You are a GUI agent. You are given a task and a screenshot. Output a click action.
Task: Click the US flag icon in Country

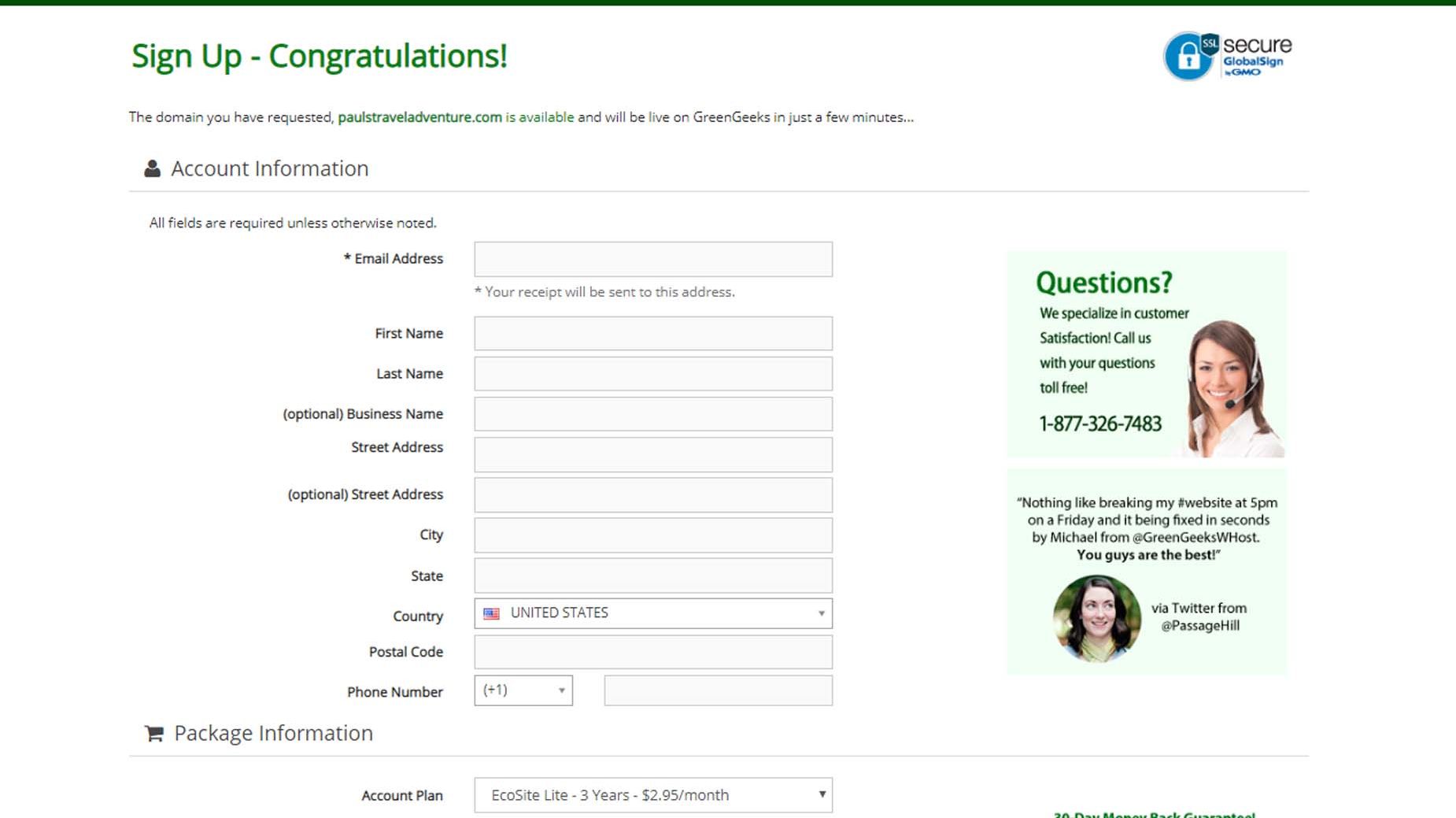(491, 613)
